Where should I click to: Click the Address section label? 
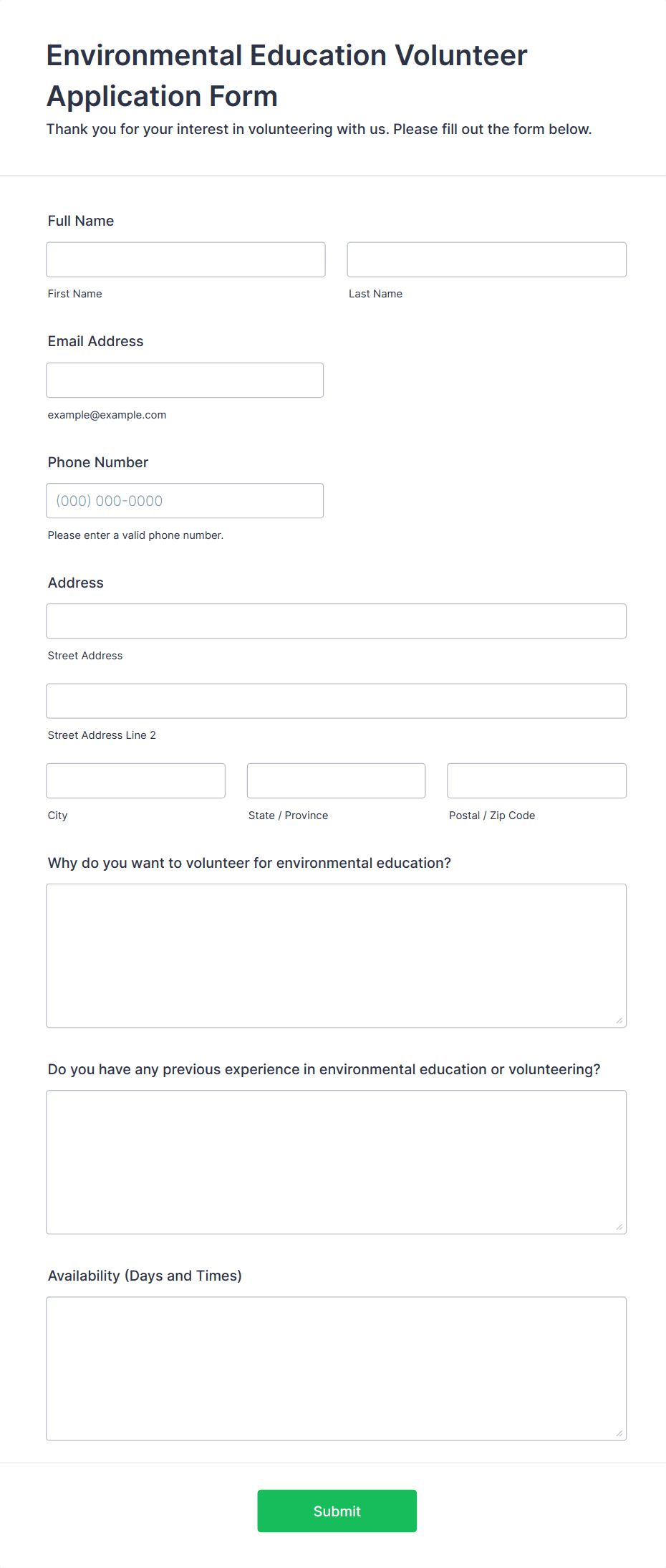76,583
